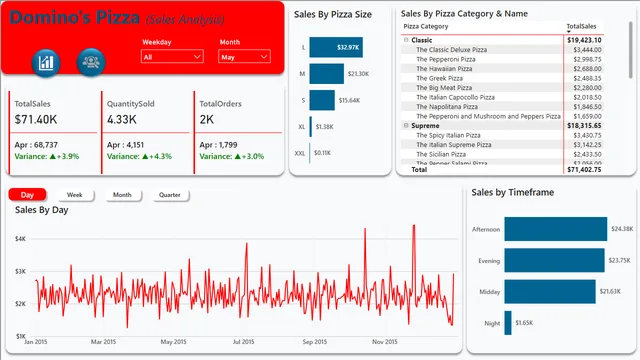Select the S size bar
Image resolution: width=640 pixels, height=360 pixels.
click(x=322, y=100)
